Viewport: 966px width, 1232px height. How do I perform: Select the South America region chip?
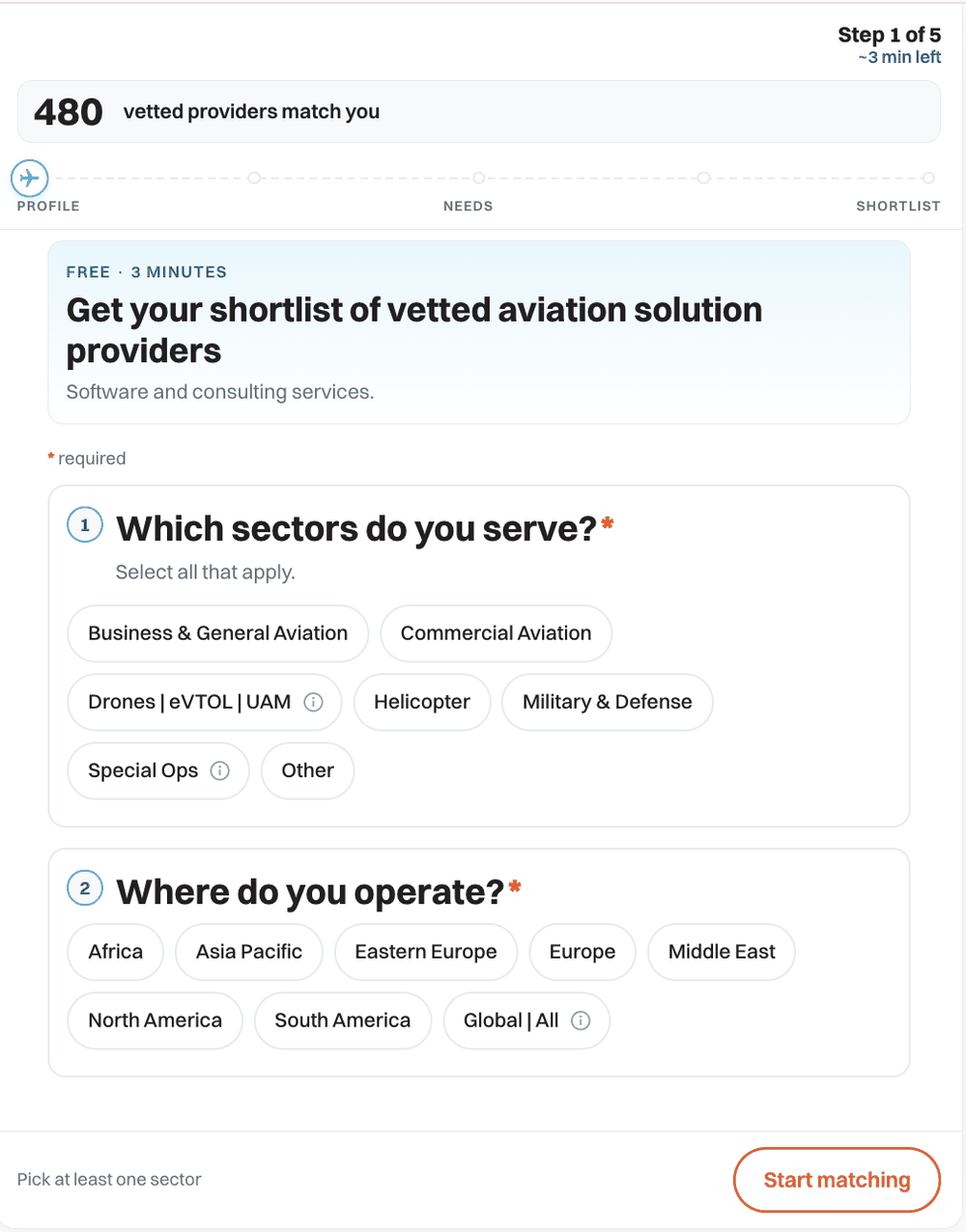343,1021
